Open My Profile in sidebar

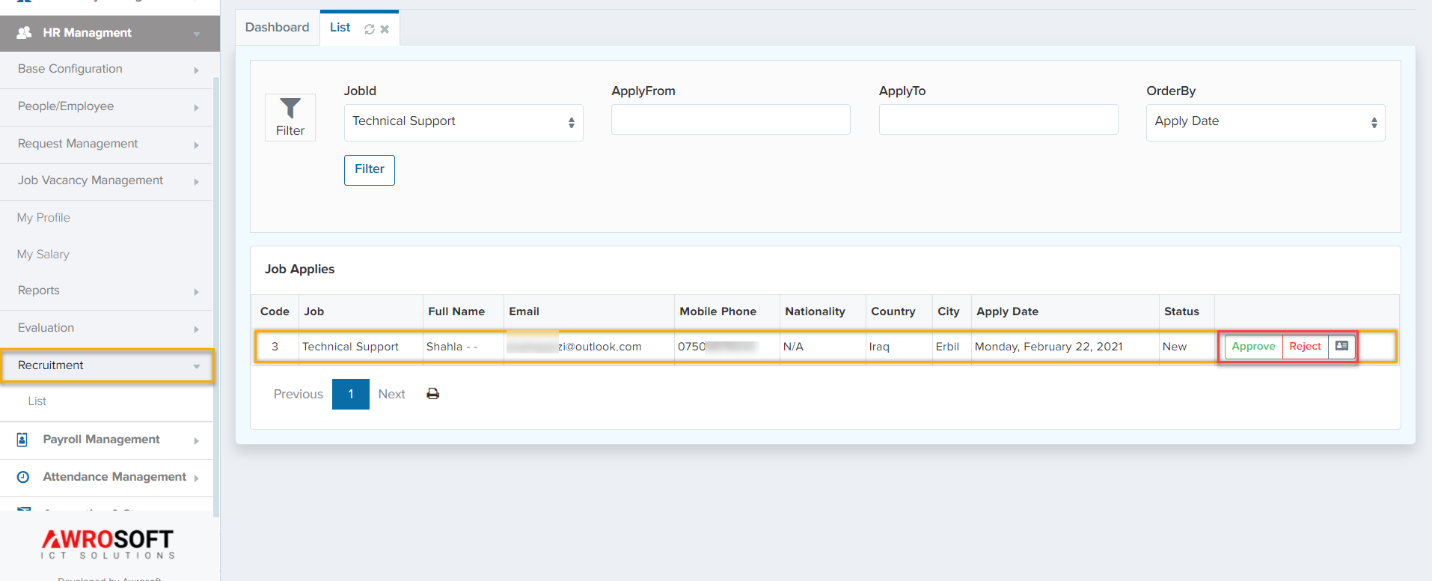coord(43,218)
